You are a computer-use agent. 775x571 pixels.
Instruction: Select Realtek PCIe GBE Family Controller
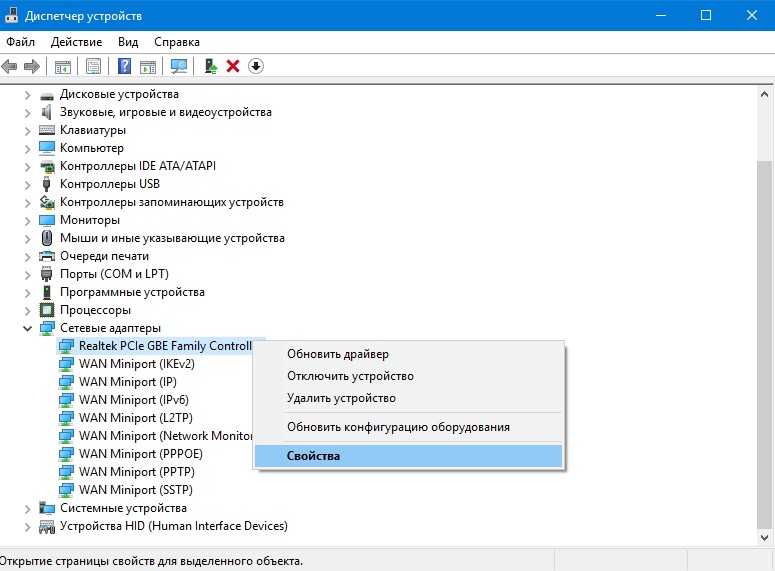point(166,346)
